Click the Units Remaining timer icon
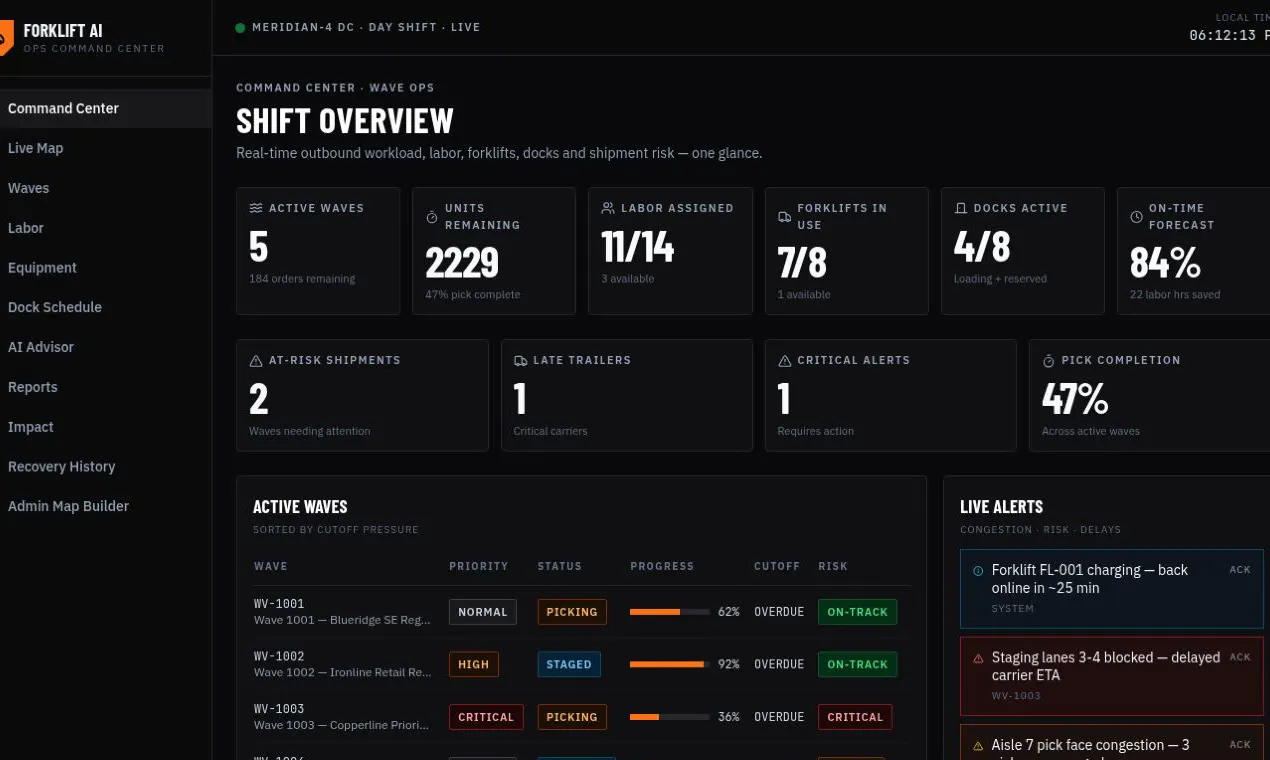The width and height of the screenshot is (1270, 760). [432, 216]
